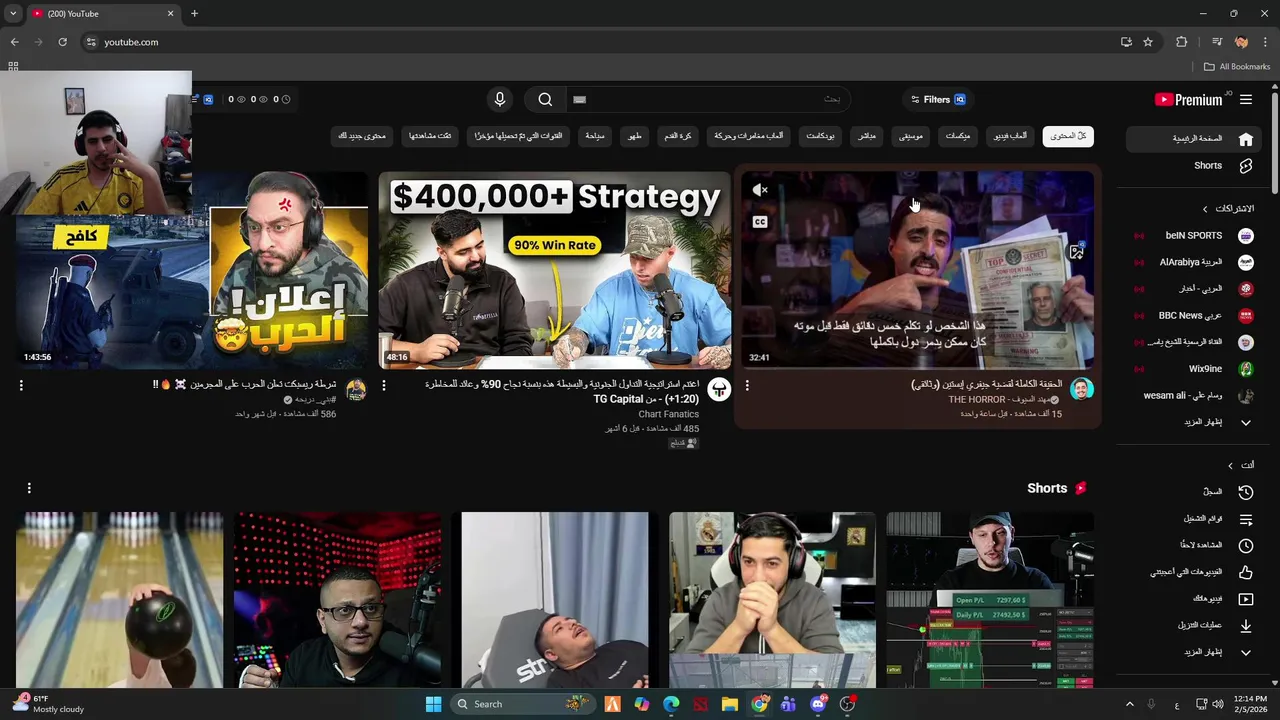
Task: Open Chrome extensions puzzle icon
Action: pos(1182,42)
